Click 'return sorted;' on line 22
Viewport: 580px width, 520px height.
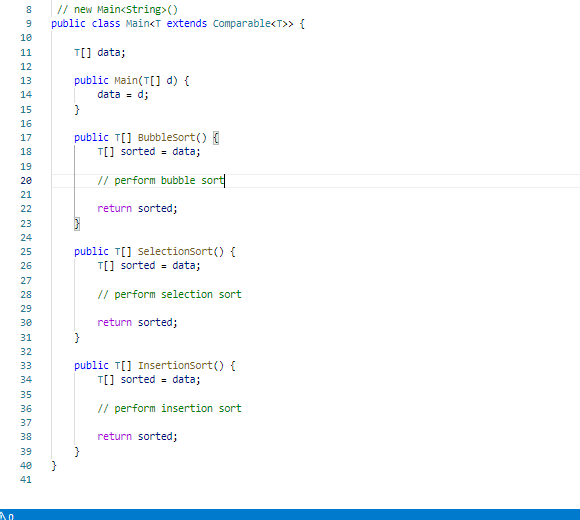coord(137,209)
